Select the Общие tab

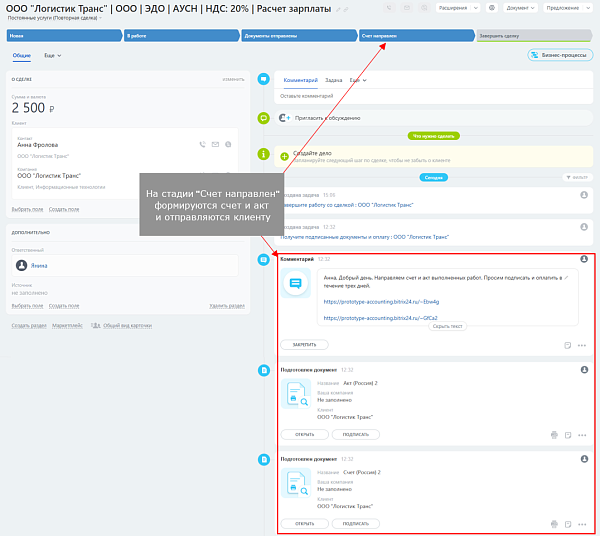(x=21, y=55)
